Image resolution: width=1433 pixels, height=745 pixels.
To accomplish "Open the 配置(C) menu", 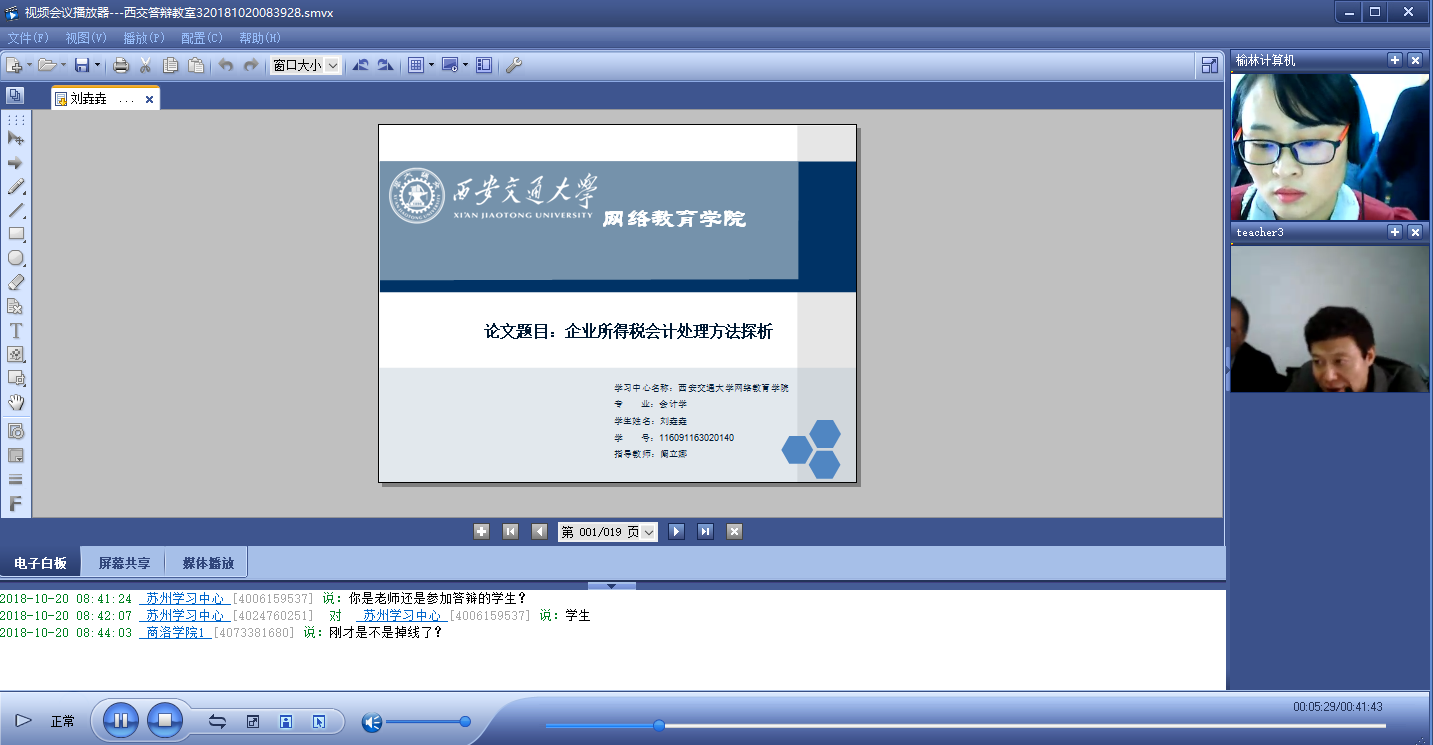I will pos(202,38).
